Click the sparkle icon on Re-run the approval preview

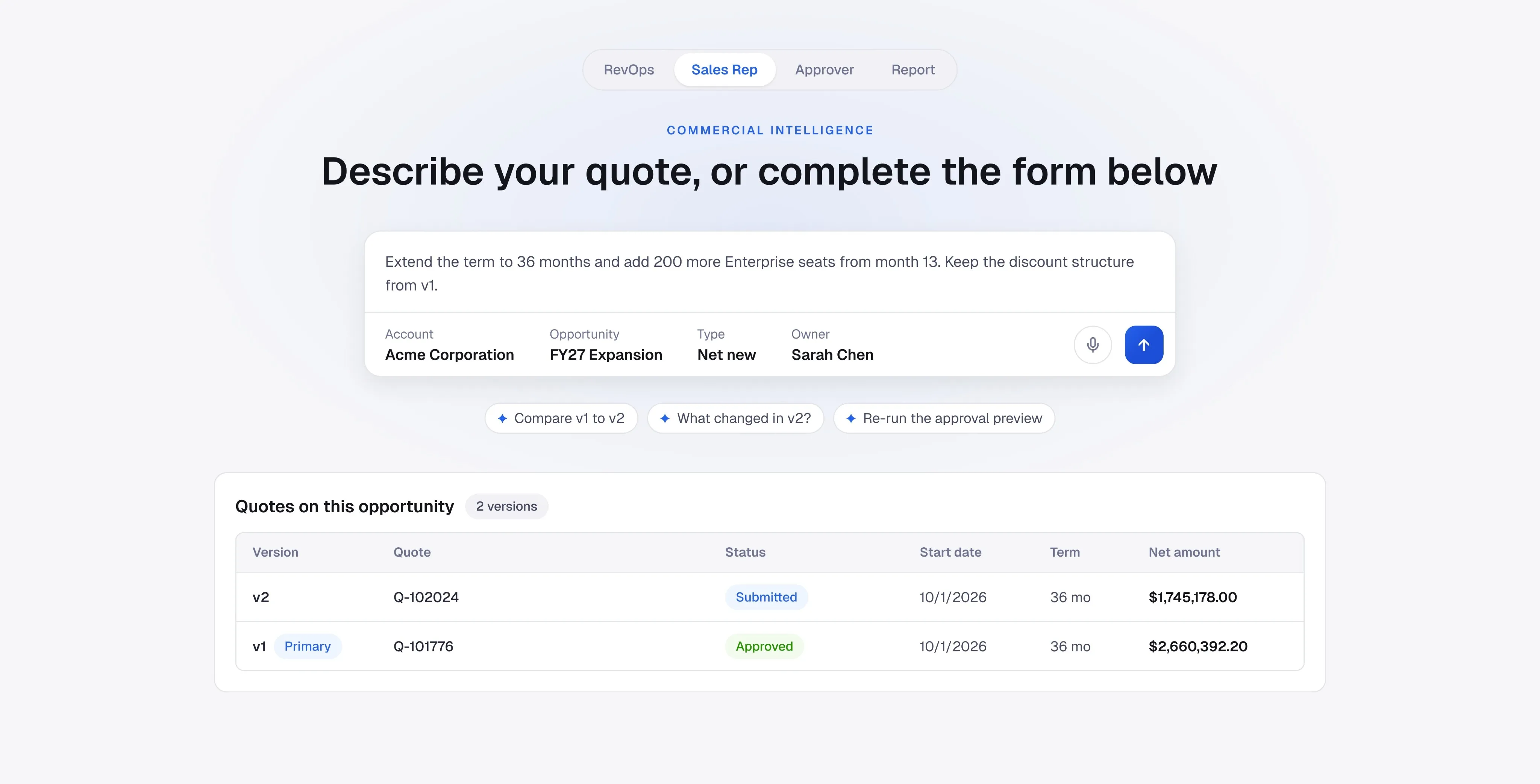[851, 418]
